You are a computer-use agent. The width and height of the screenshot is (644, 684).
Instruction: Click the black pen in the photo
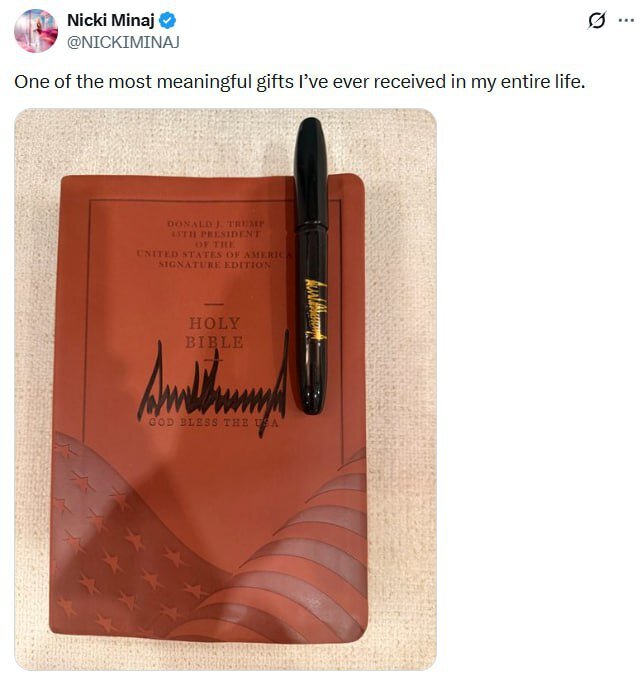pyautogui.click(x=311, y=265)
